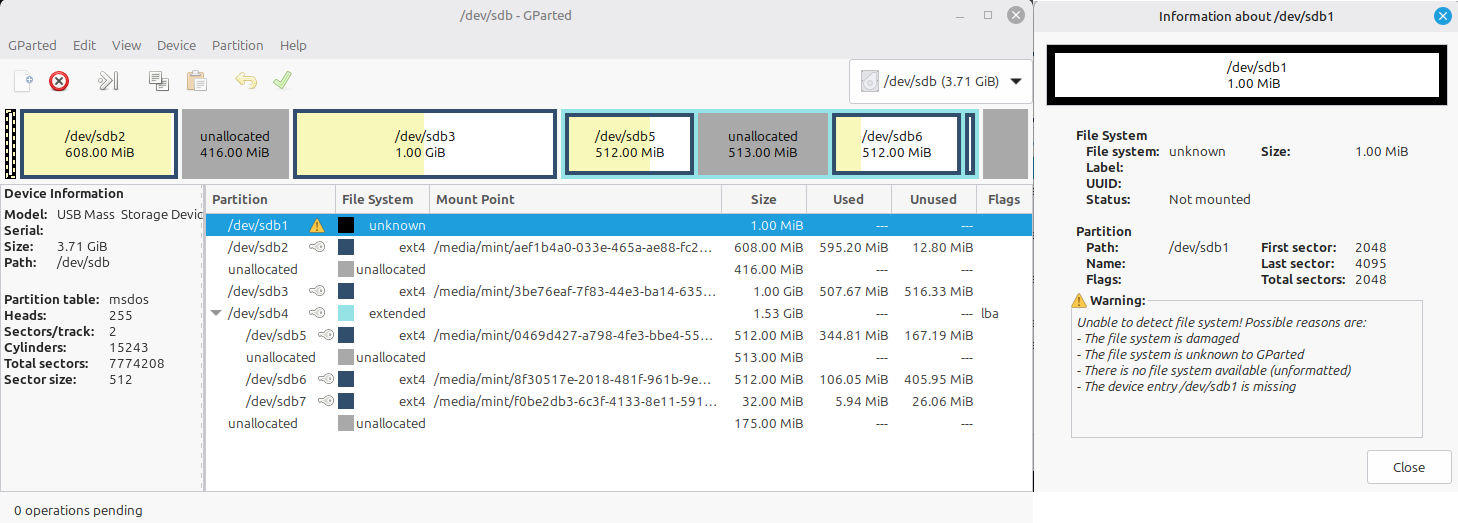Select the /dev/sdb3 block in disk map
Image resolution: width=1458 pixels, height=523 pixels.
(424, 144)
